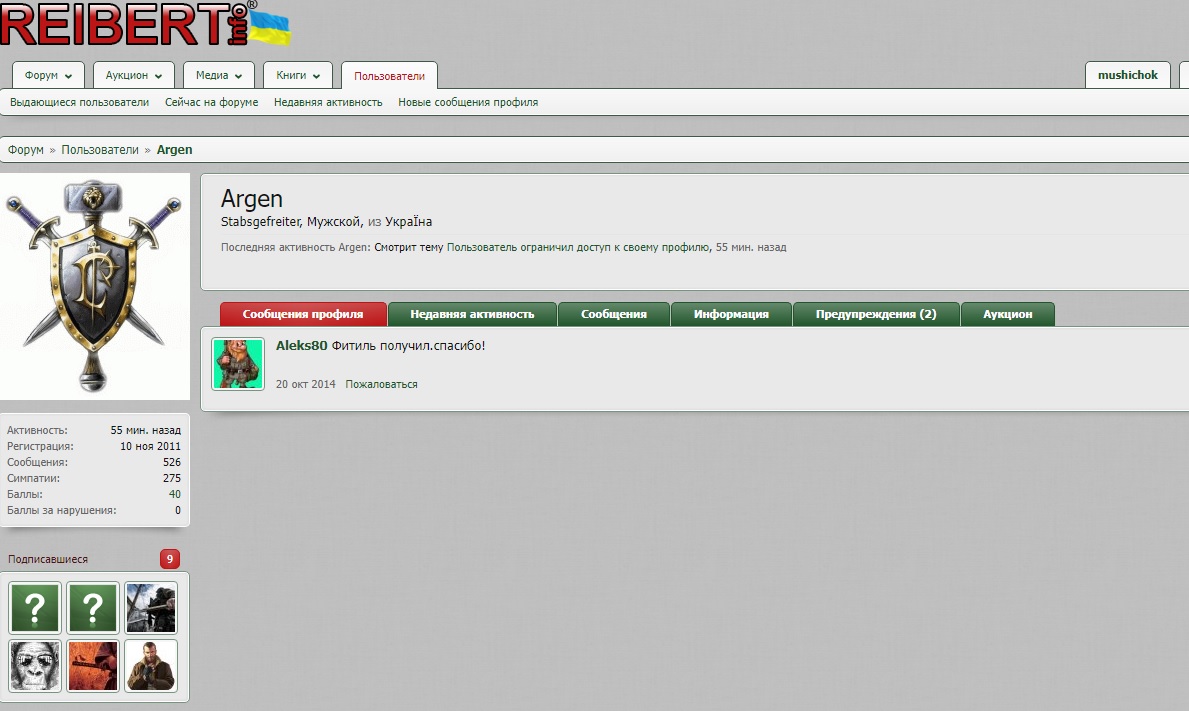Open the thread link about restricted profile access

[579, 247]
